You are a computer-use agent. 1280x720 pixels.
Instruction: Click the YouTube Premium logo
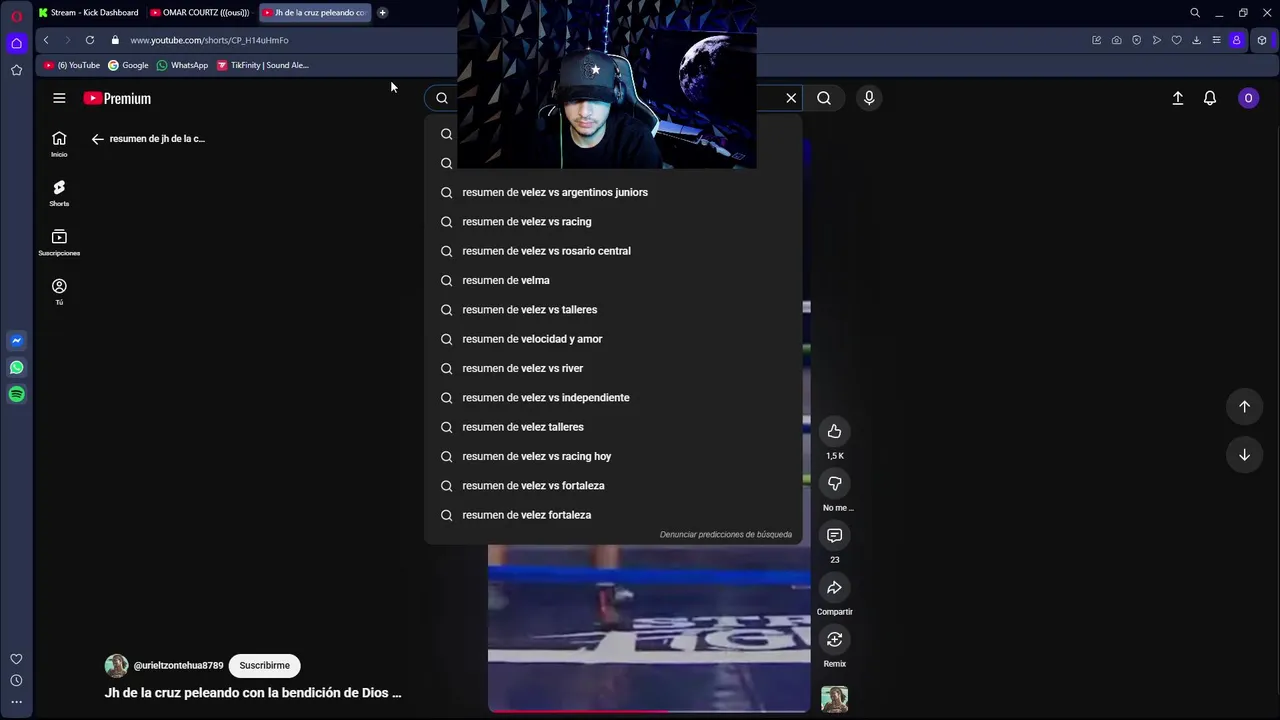click(x=117, y=98)
